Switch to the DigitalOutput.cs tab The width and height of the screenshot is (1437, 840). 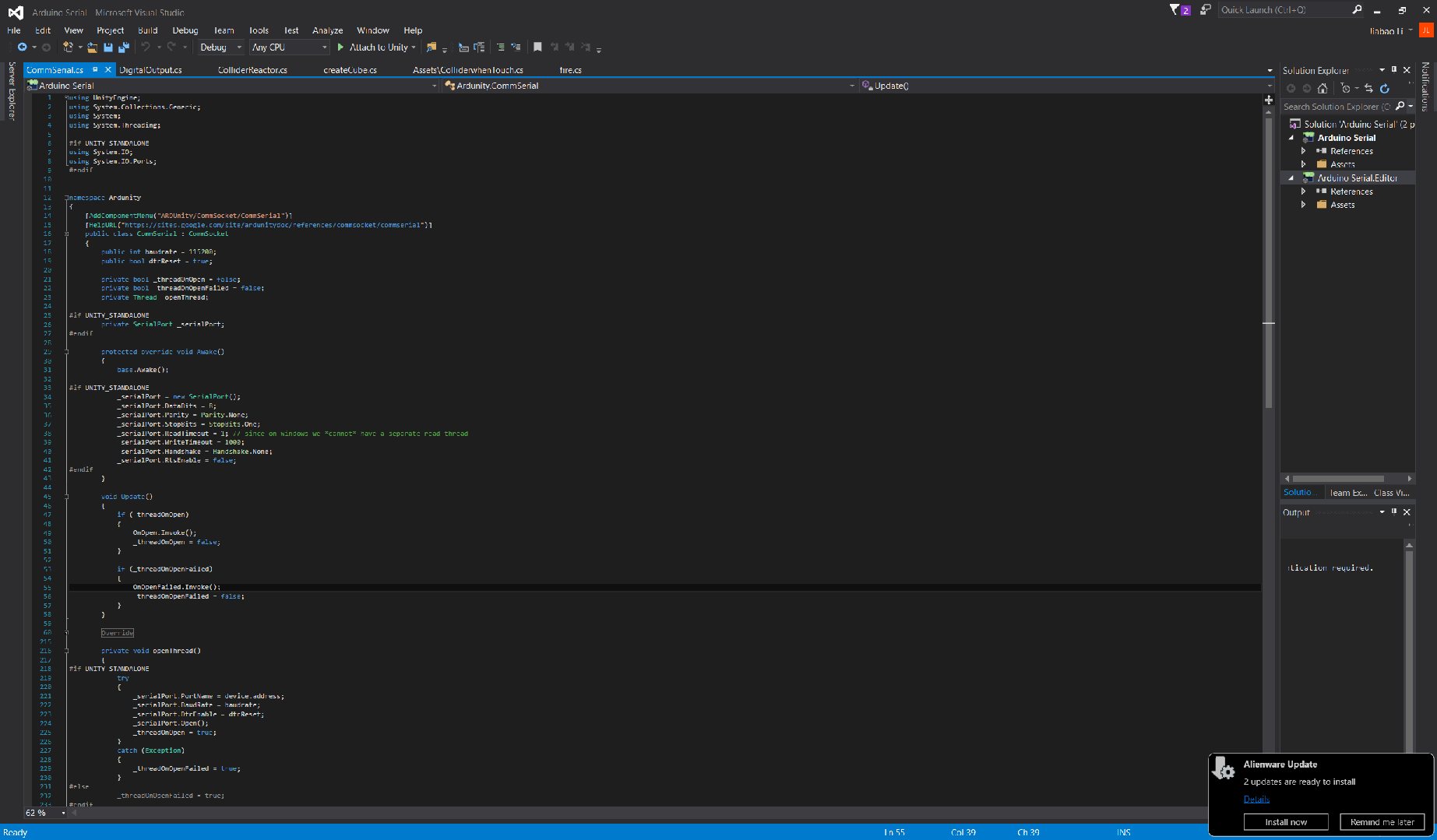151,70
